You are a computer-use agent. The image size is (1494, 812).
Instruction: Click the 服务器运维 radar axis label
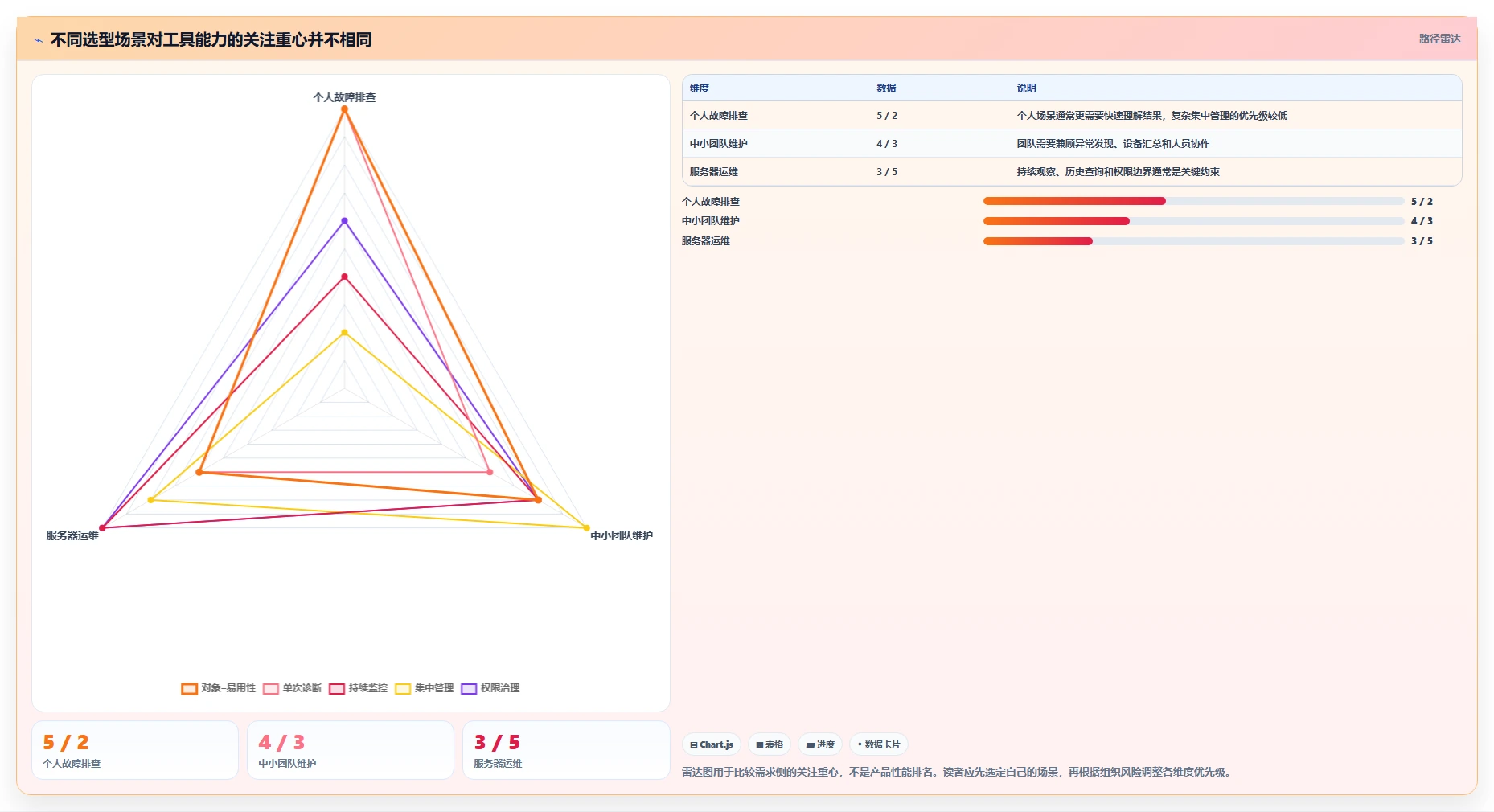click(x=72, y=535)
